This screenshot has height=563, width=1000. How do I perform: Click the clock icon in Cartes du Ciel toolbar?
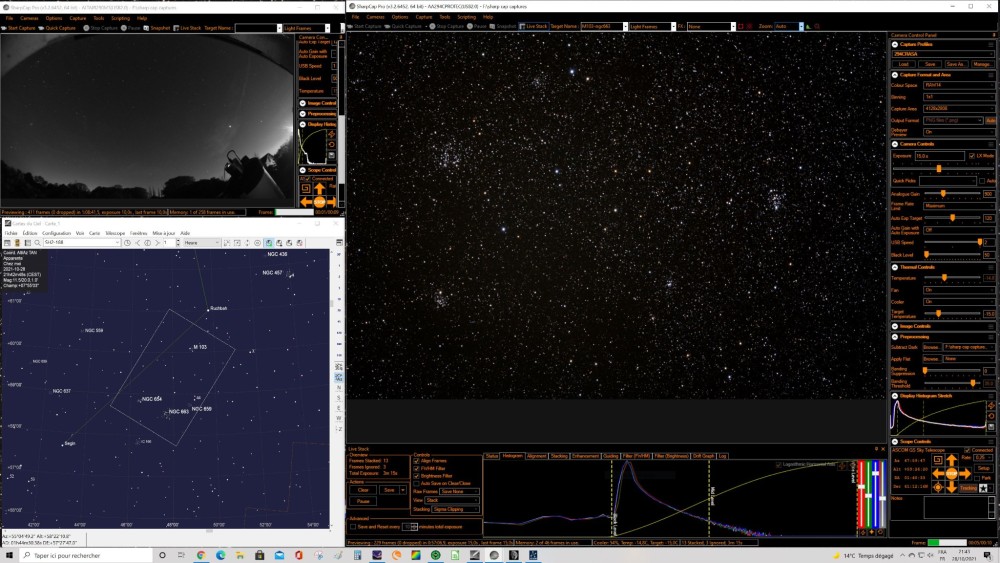coord(127,243)
